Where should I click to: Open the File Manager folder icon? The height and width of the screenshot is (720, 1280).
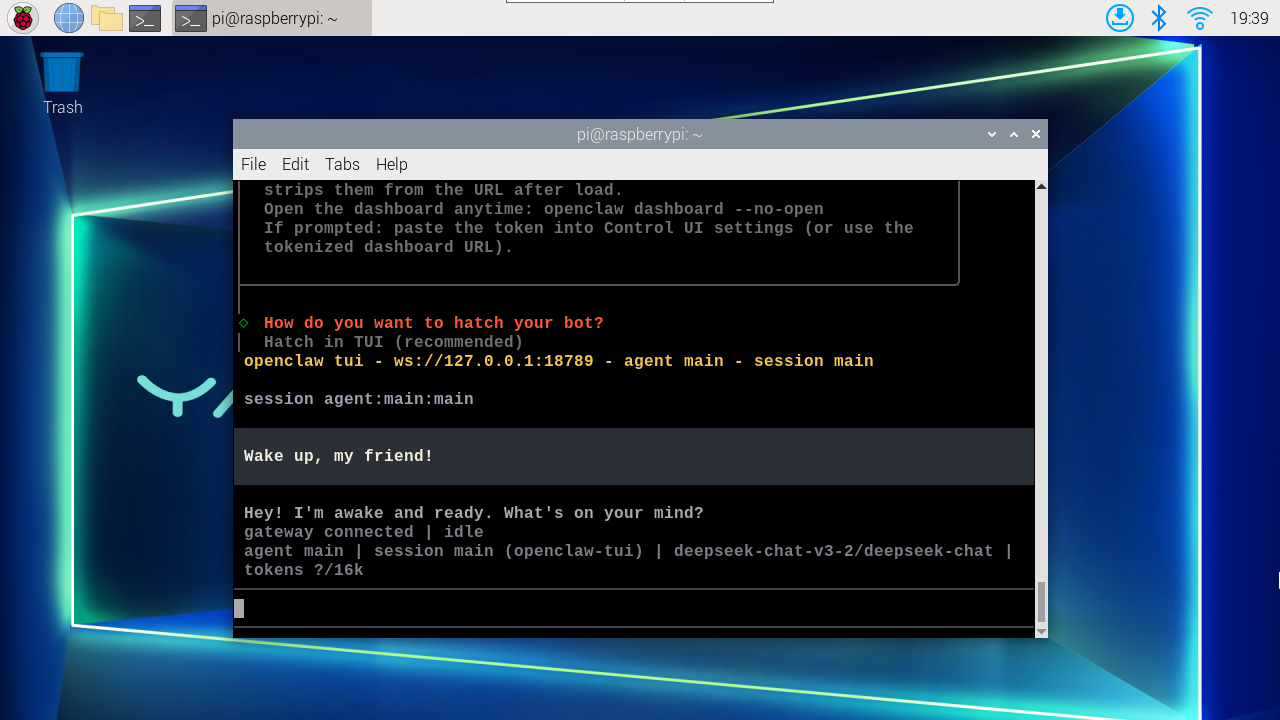pyautogui.click(x=106, y=18)
